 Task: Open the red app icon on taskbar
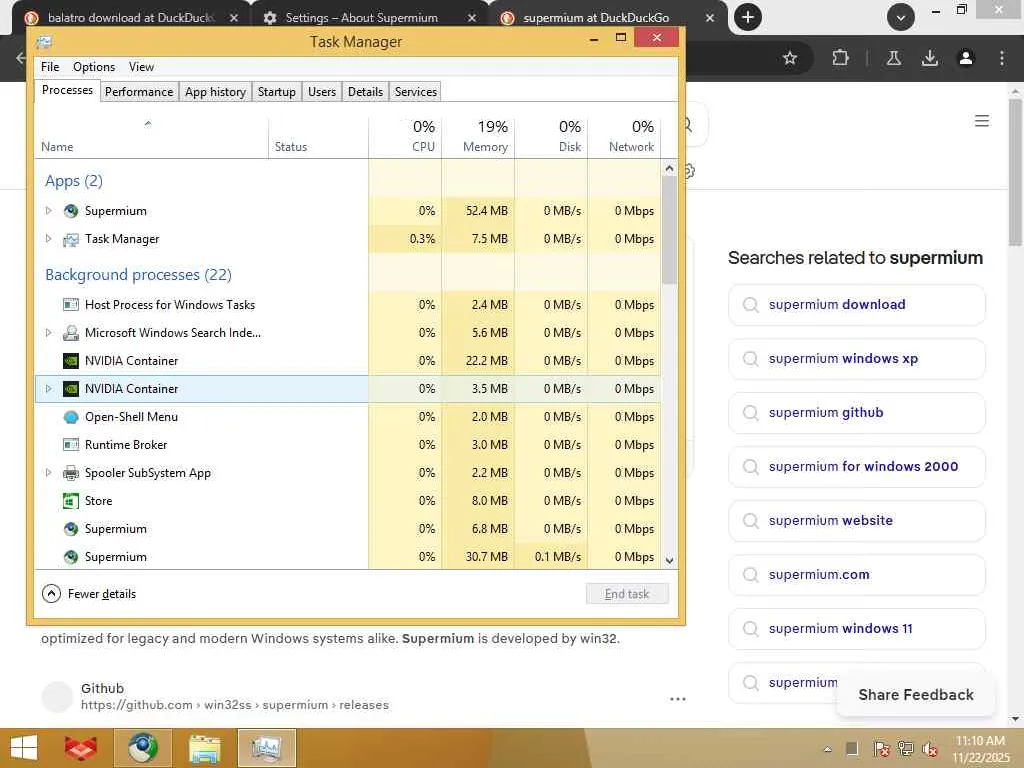[x=80, y=748]
